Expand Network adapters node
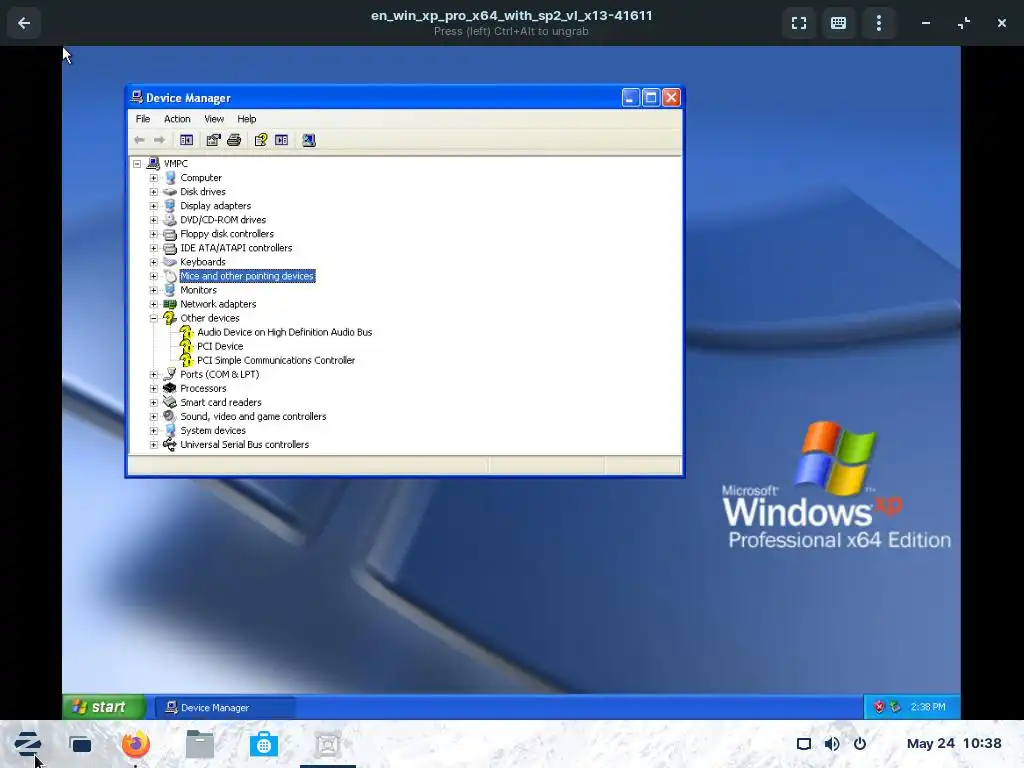This screenshot has height=768, width=1024. click(153, 304)
